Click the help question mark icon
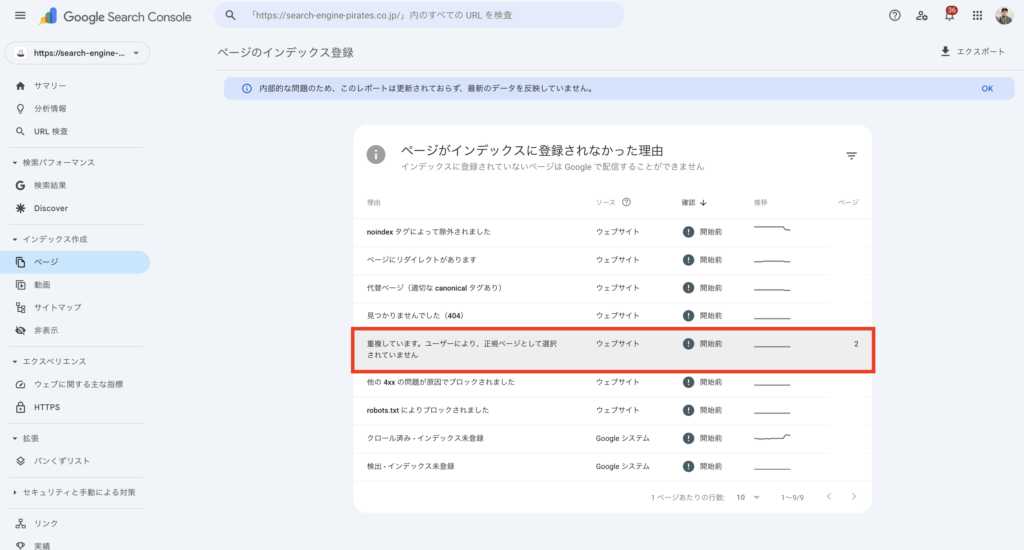1024x550 pixels. click(x=895, y=16)
